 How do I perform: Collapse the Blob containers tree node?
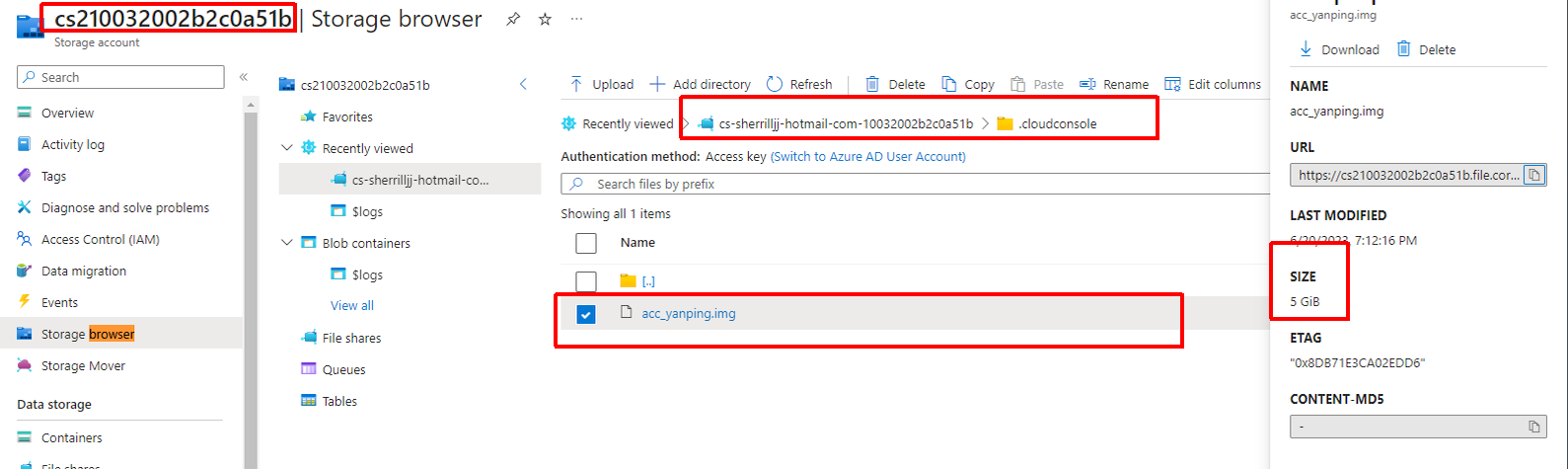coord(287,243)
